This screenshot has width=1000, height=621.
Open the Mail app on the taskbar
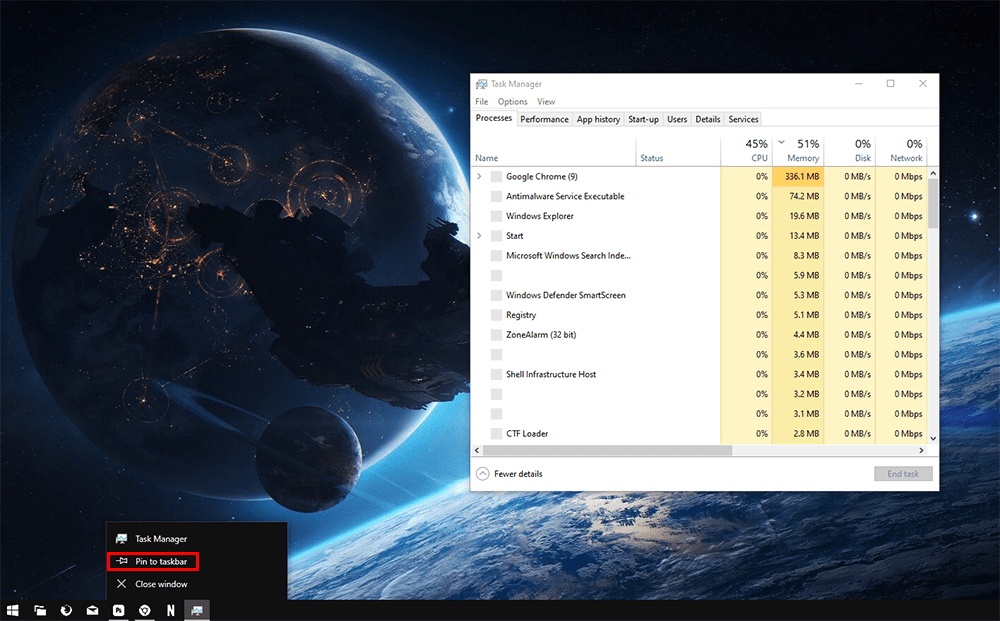92,610
